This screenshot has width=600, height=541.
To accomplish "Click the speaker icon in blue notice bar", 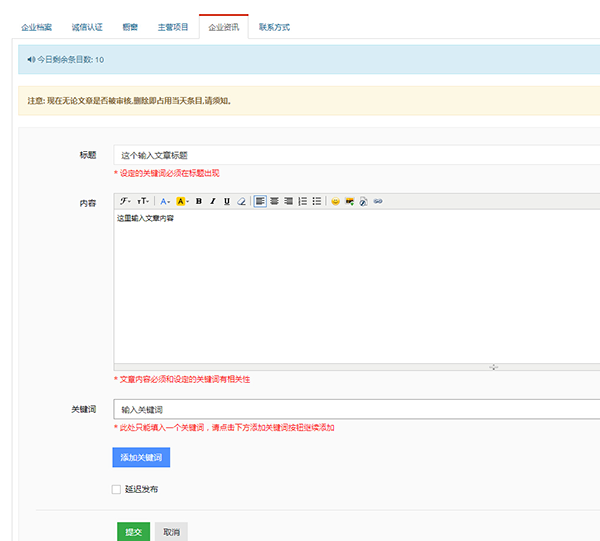I will coord(31,59).
